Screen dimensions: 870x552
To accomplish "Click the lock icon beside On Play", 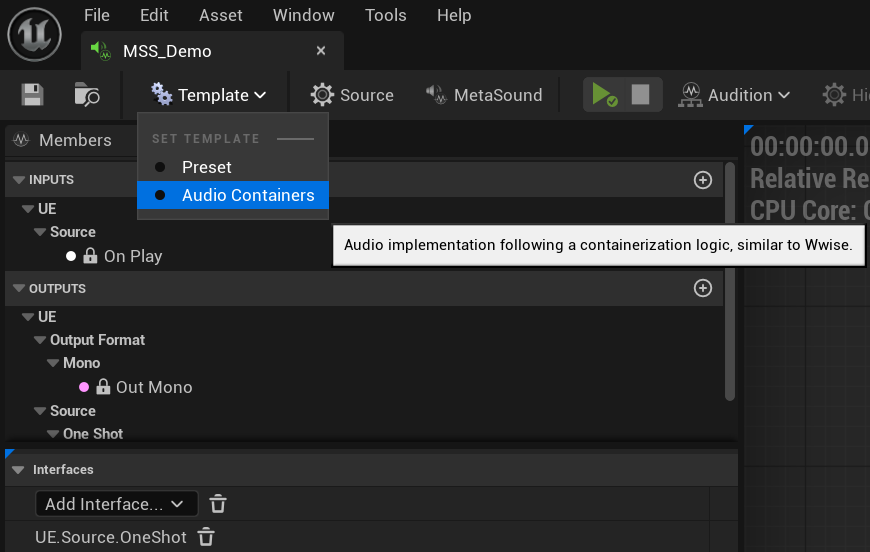I will [x=90, y=255].
